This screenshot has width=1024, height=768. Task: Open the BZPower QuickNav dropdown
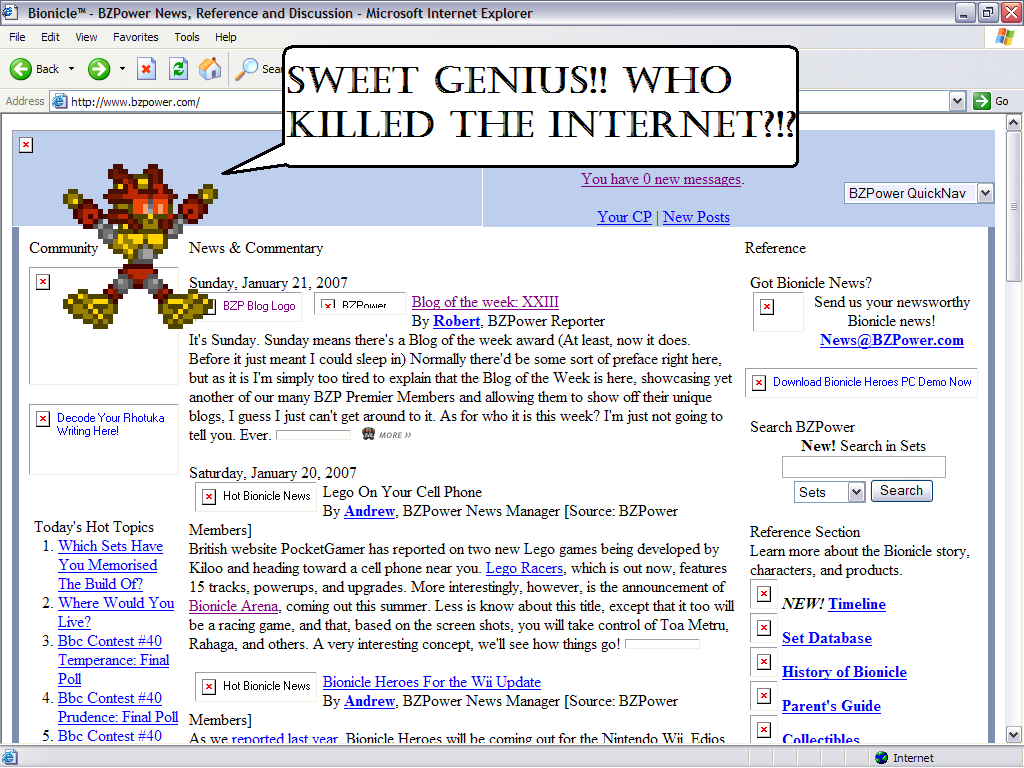click(986, 193)
